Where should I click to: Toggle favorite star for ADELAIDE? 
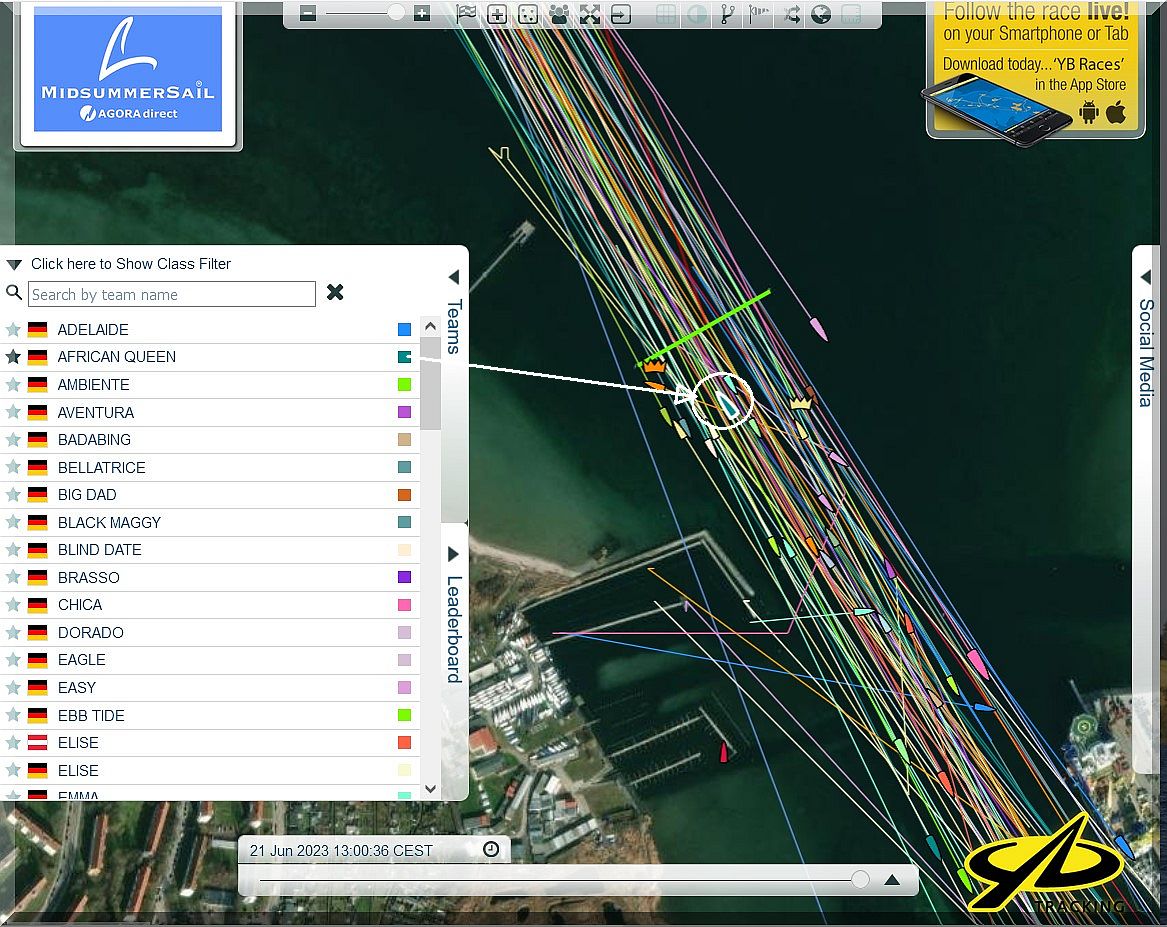13,330
